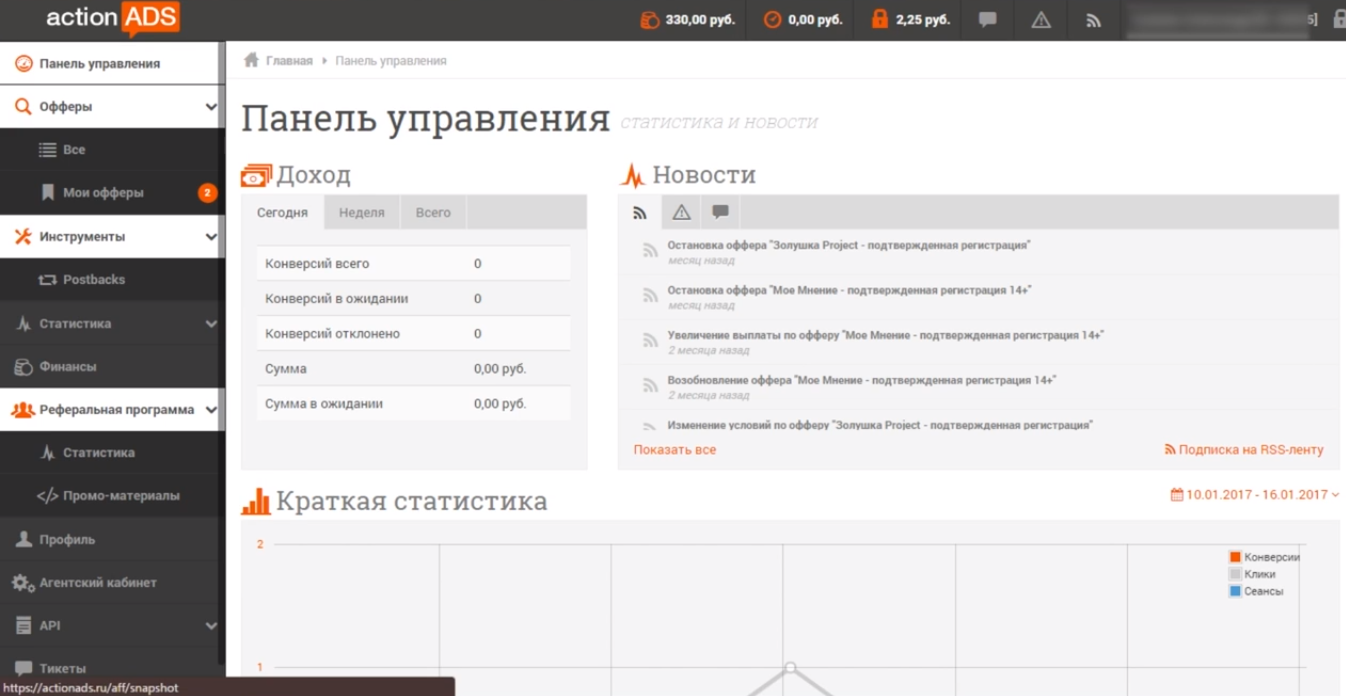Collapse the Офферы sidebar section

tap(211, 105)
